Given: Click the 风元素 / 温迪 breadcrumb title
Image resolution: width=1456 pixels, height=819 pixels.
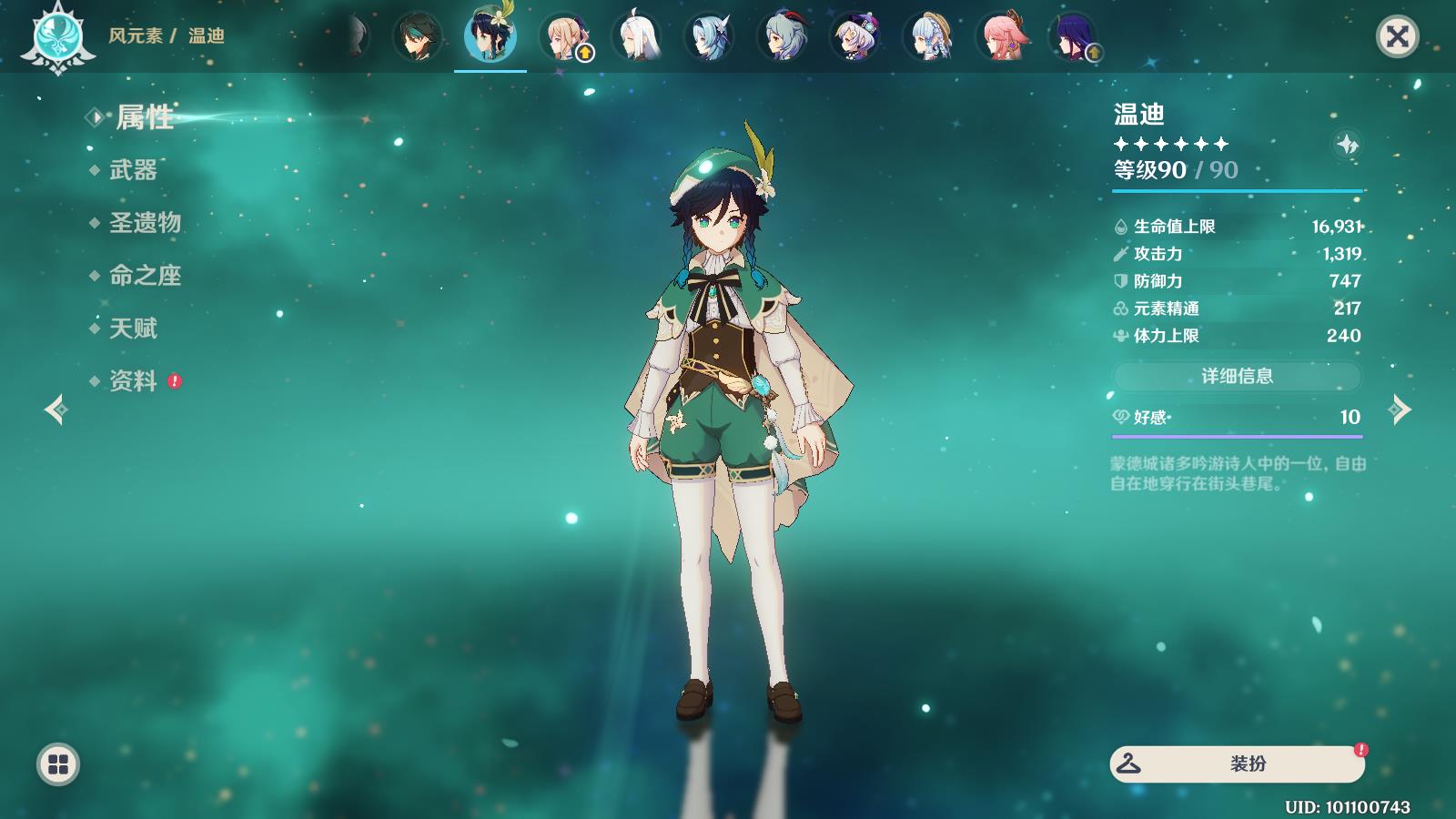Looking at the screenshot, I should point(167,35).
